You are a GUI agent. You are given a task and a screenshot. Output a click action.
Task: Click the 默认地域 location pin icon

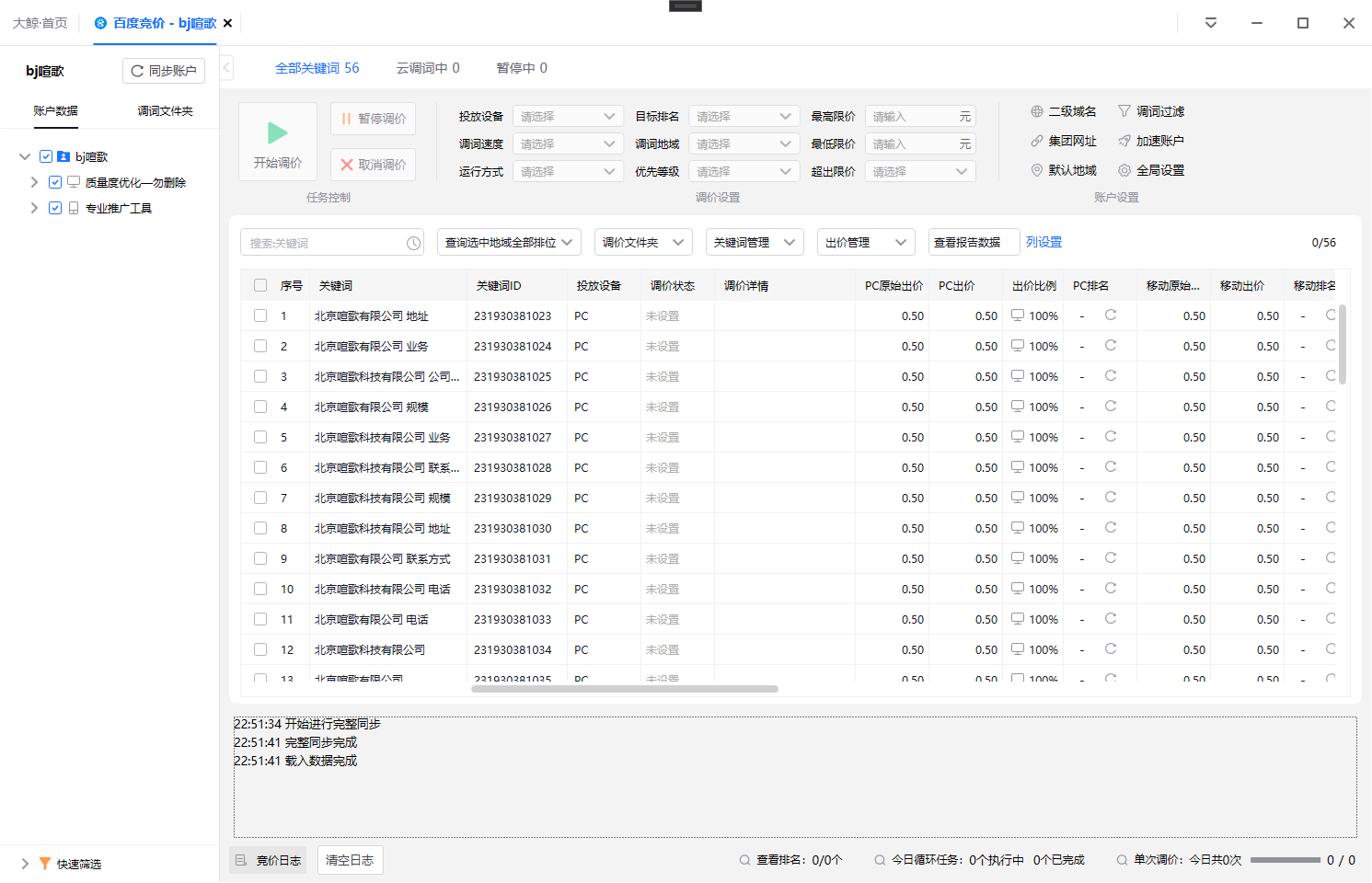point(1037,170)
